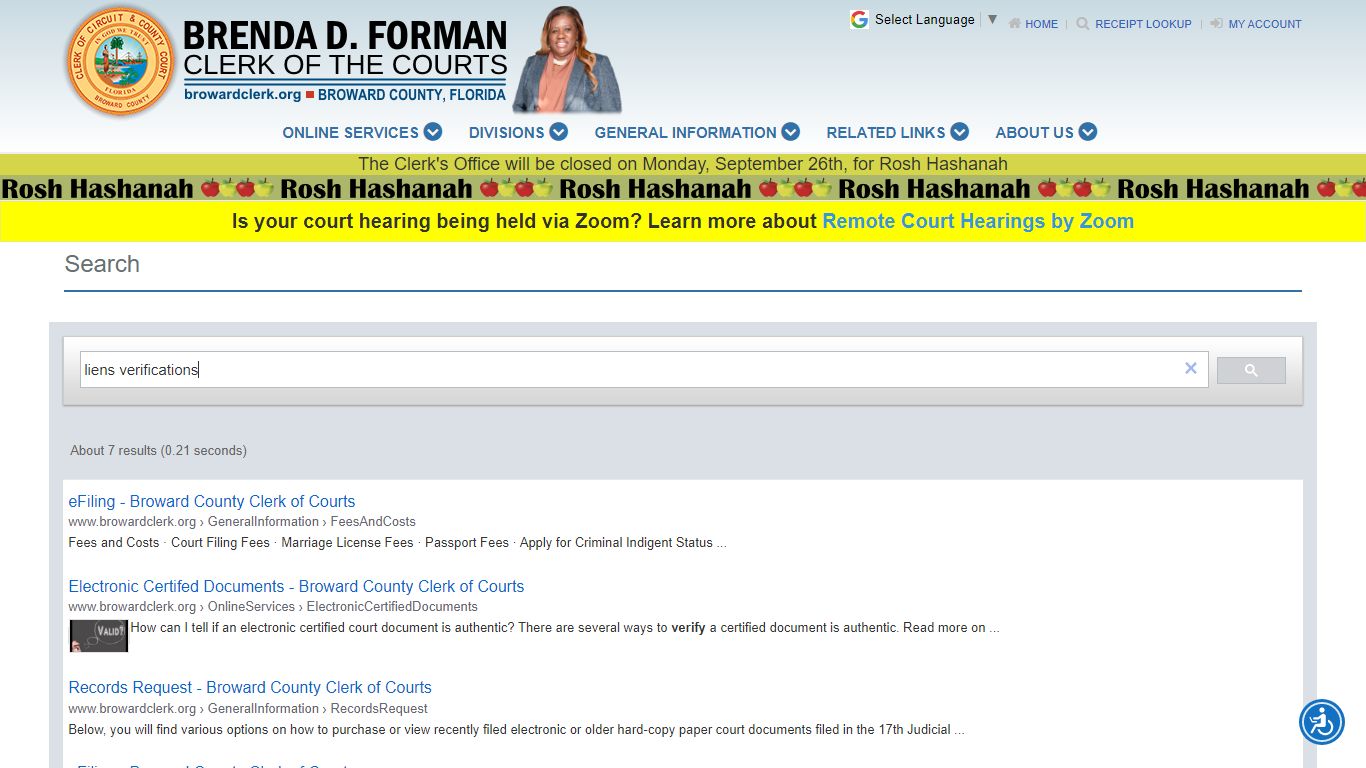The image size is (1366, 768).
Task: Click the 'About 7 results' count text
Action: [x=158, y=450]
